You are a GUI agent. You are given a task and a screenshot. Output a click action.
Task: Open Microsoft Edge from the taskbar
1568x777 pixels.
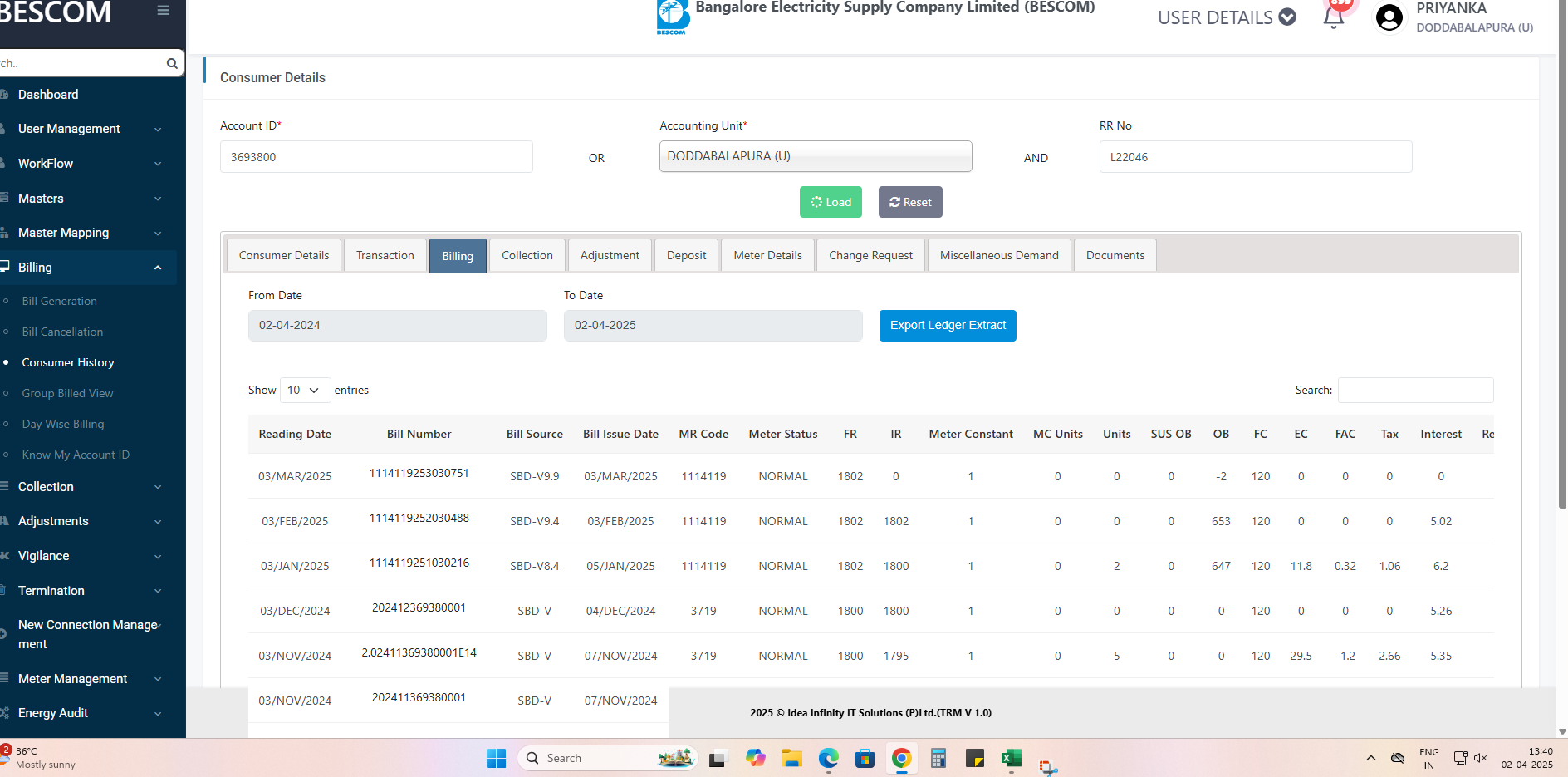pos(828,758)
